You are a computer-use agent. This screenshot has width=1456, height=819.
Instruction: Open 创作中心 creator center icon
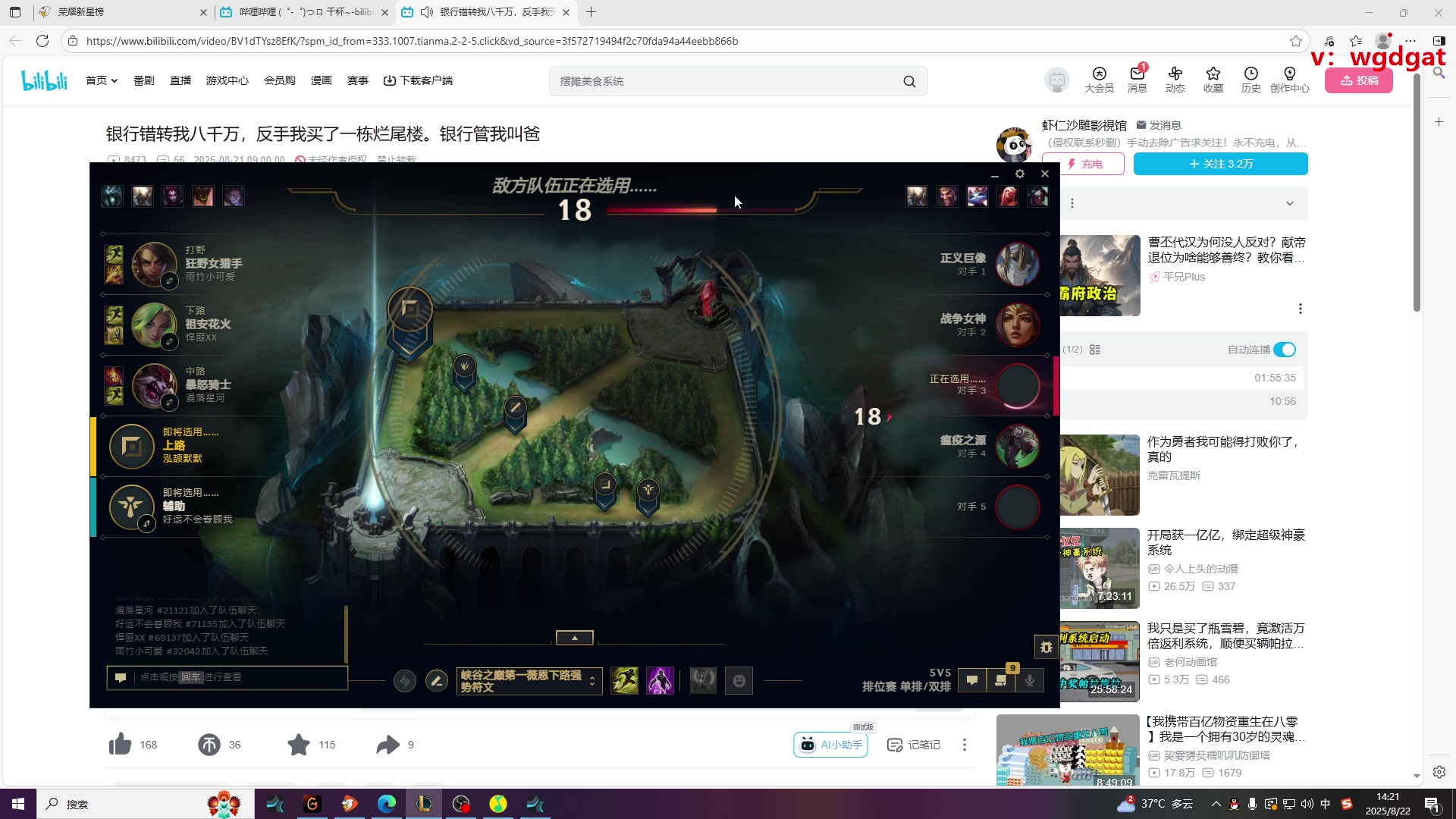pos(1289,79)
